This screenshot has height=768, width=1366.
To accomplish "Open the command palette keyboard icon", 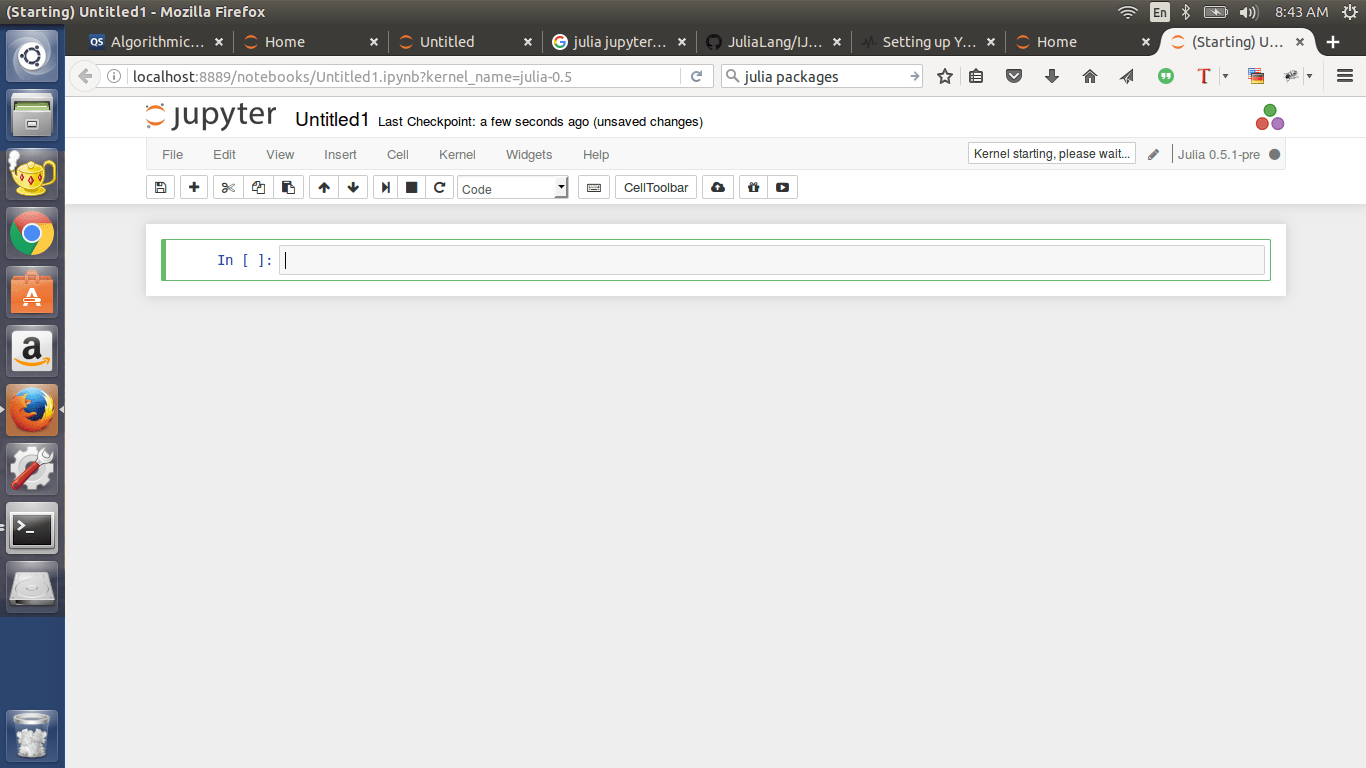I will [594, 187].
